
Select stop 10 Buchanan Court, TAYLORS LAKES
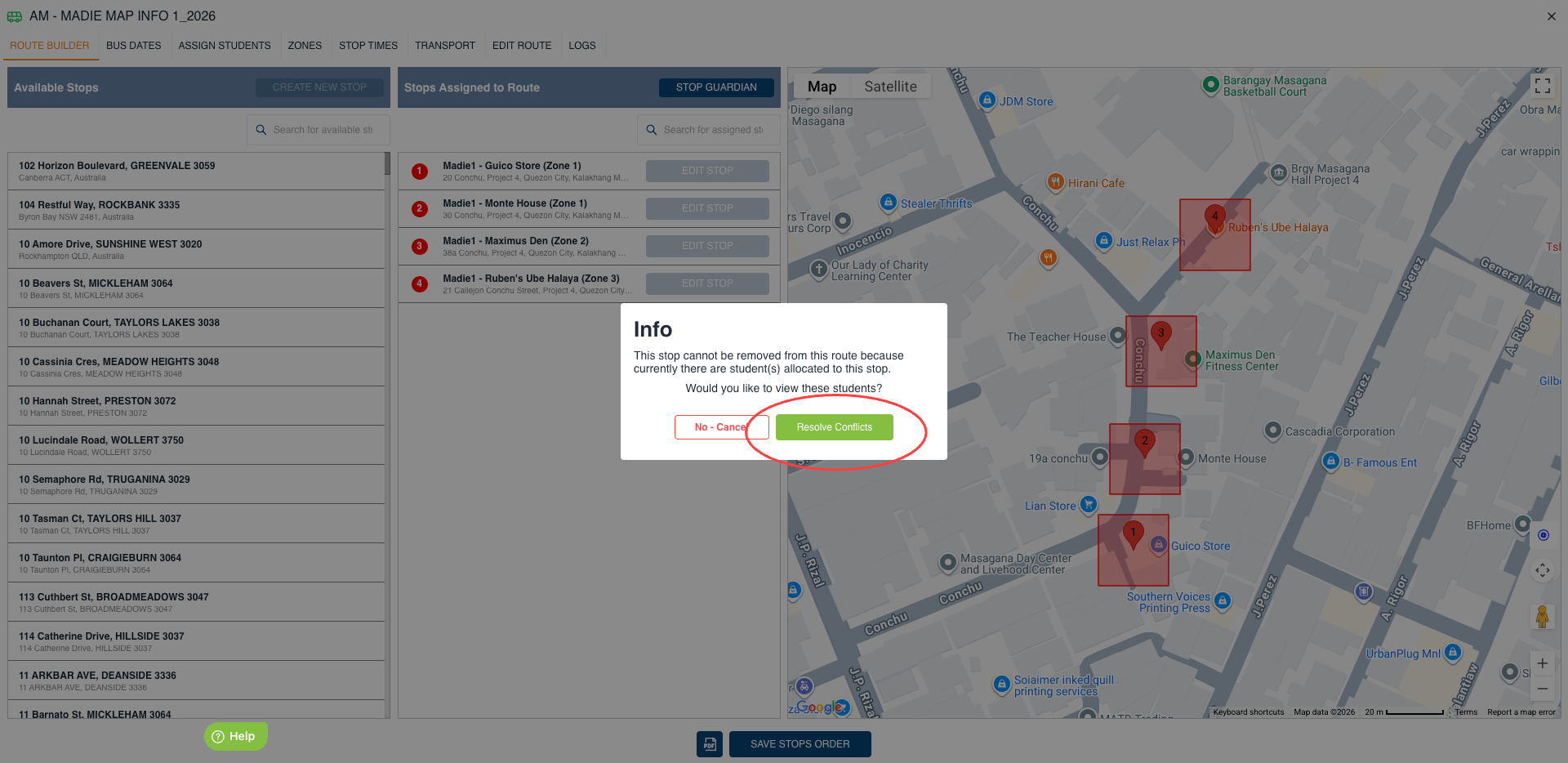tap(196, 328)
